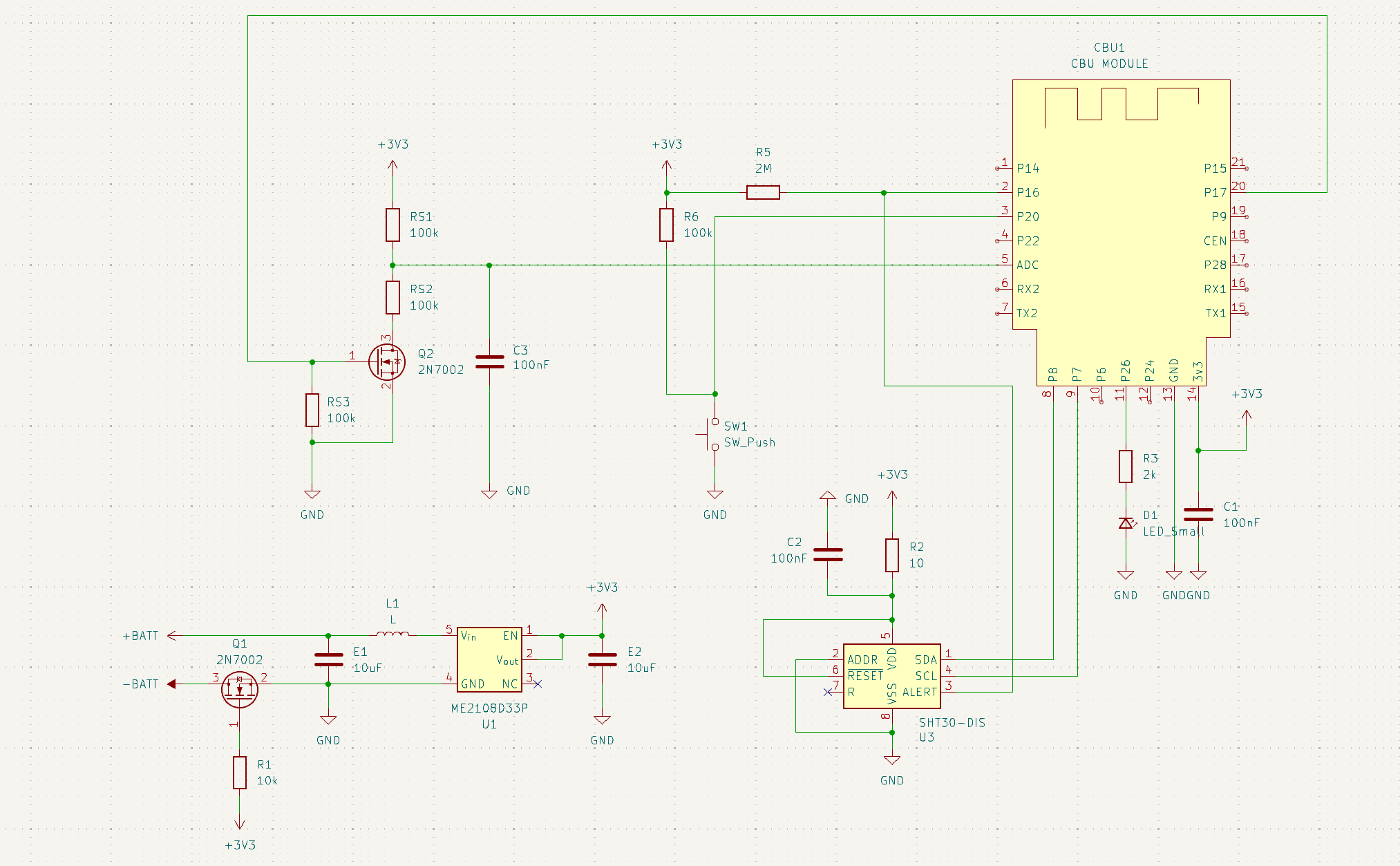
Task: Click the C3 100nF capacitor symbol
Action: tap(489, 361)
